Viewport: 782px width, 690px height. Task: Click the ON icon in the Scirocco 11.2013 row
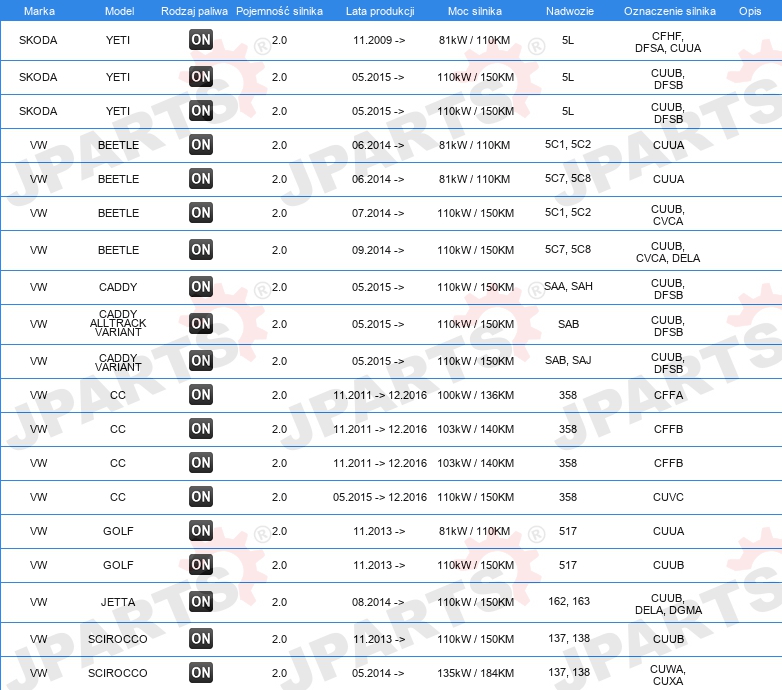[x=201, y=639]
